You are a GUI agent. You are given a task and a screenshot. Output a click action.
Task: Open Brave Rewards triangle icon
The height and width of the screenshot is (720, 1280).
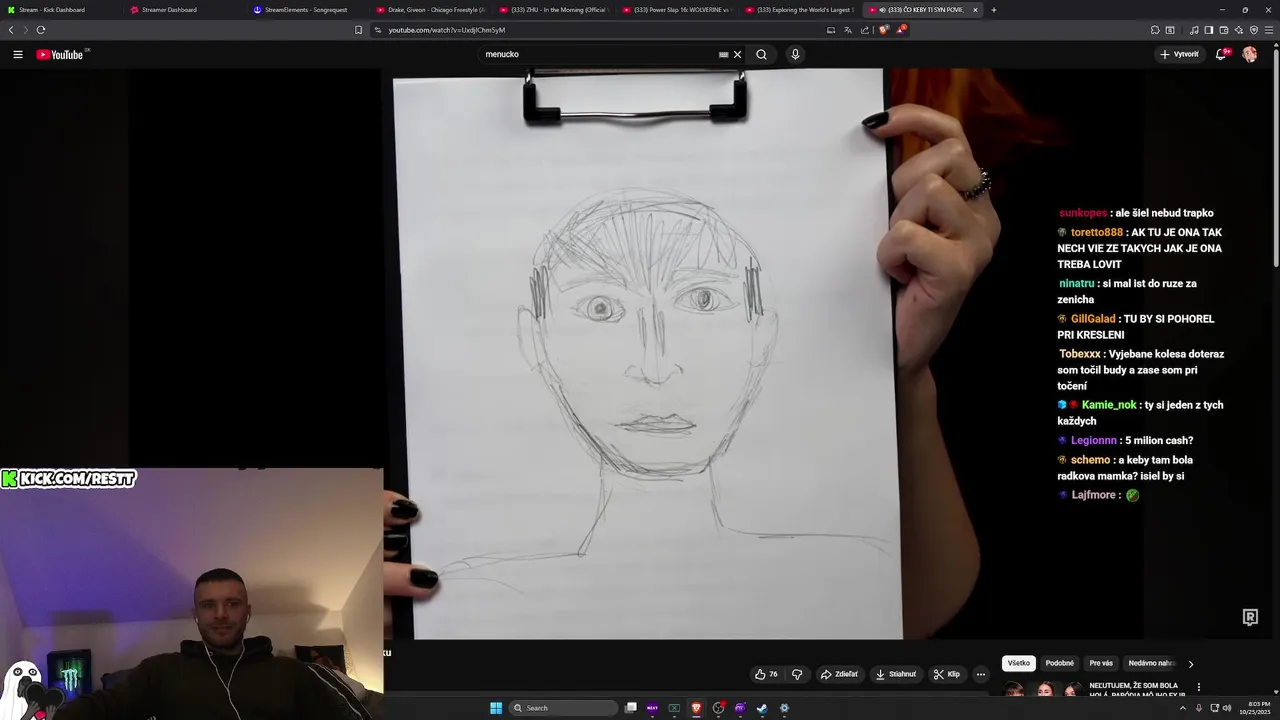(900, 30)
